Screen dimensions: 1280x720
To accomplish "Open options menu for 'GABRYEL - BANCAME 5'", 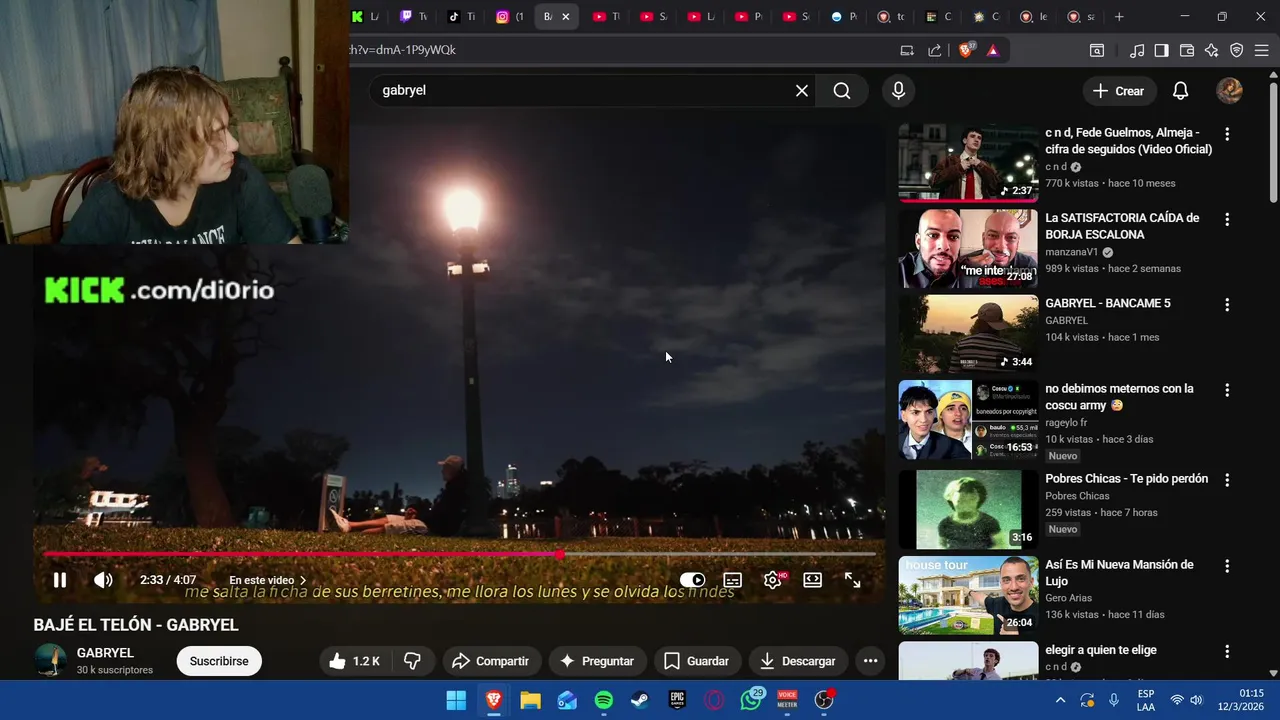I will 1227,305.
